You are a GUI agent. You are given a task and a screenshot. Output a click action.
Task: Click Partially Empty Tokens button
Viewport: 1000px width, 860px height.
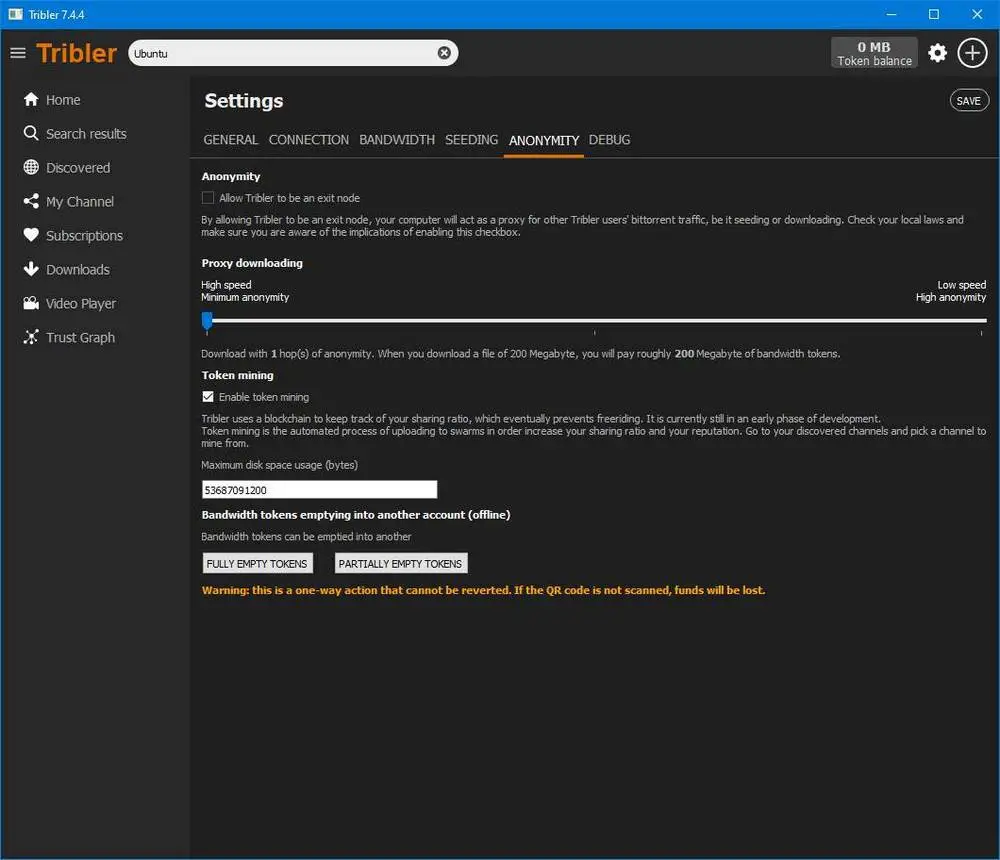pyautogui.click(x=401, y=563)
